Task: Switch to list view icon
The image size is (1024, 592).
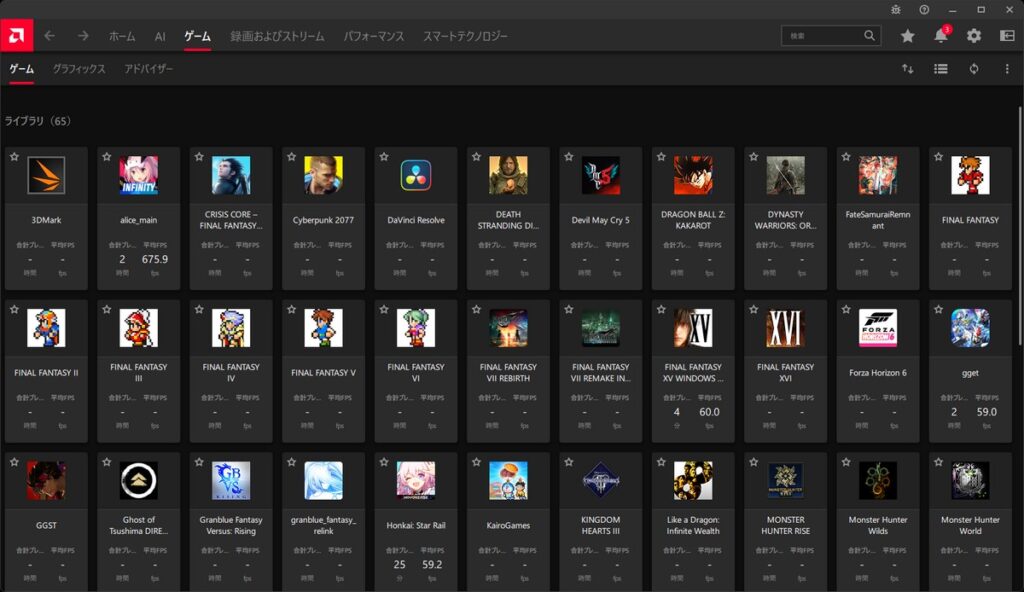Action: pyautogui.click(x=940, y=69)
